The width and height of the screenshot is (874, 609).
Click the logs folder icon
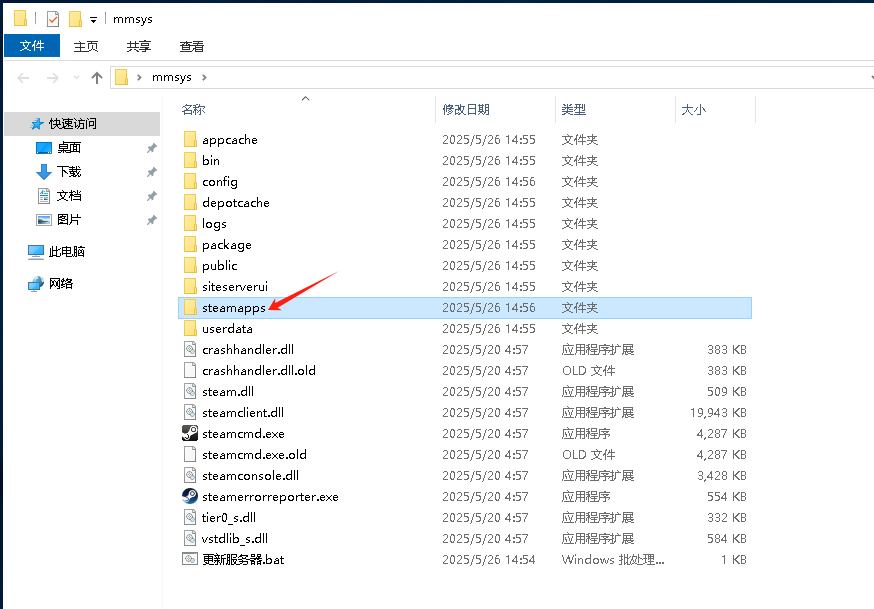(x=190, y=223)
